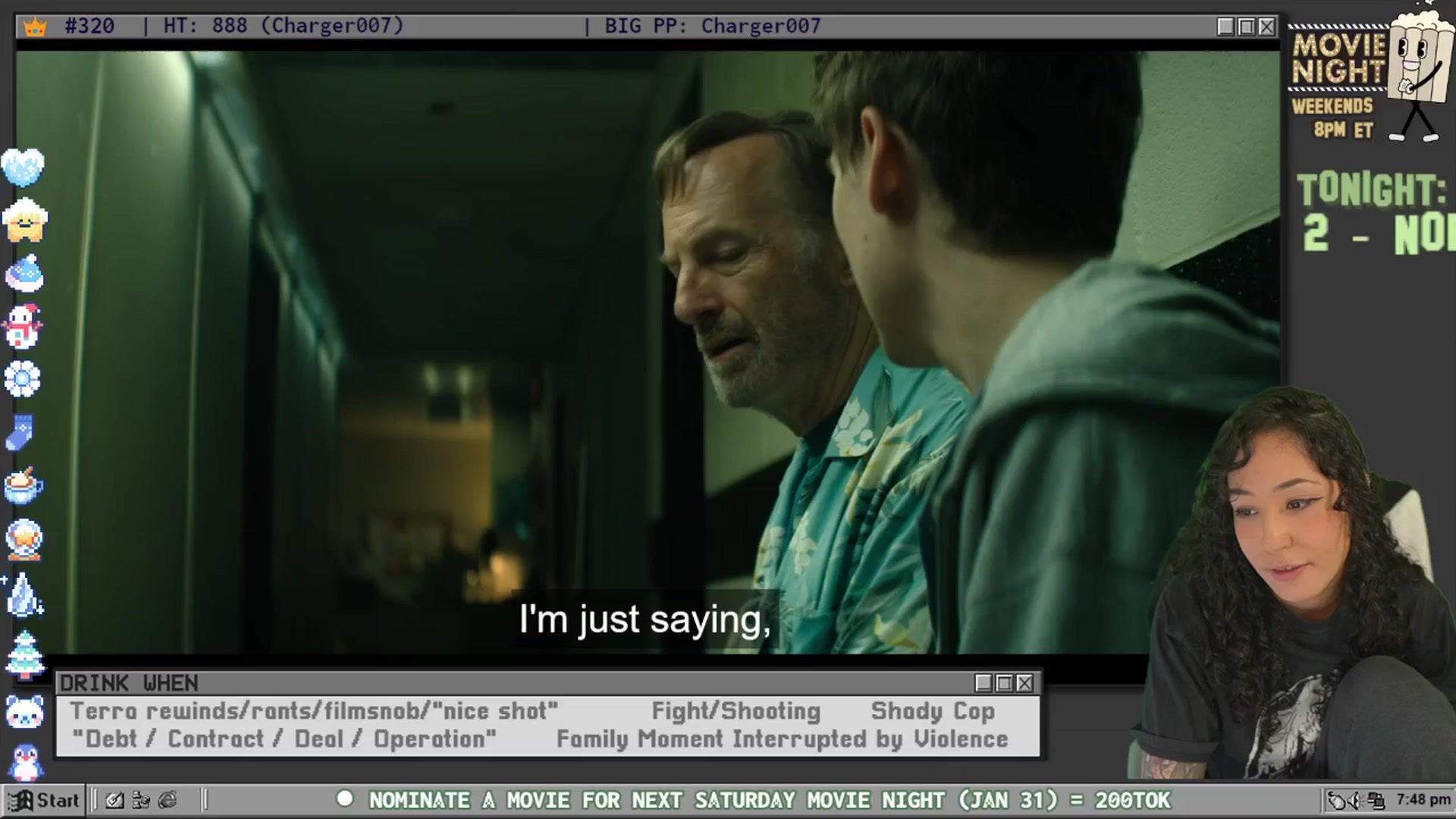Click the "I'm just saying," subtitle
Screen dimensions: 1456x819
tap(645, 620)
